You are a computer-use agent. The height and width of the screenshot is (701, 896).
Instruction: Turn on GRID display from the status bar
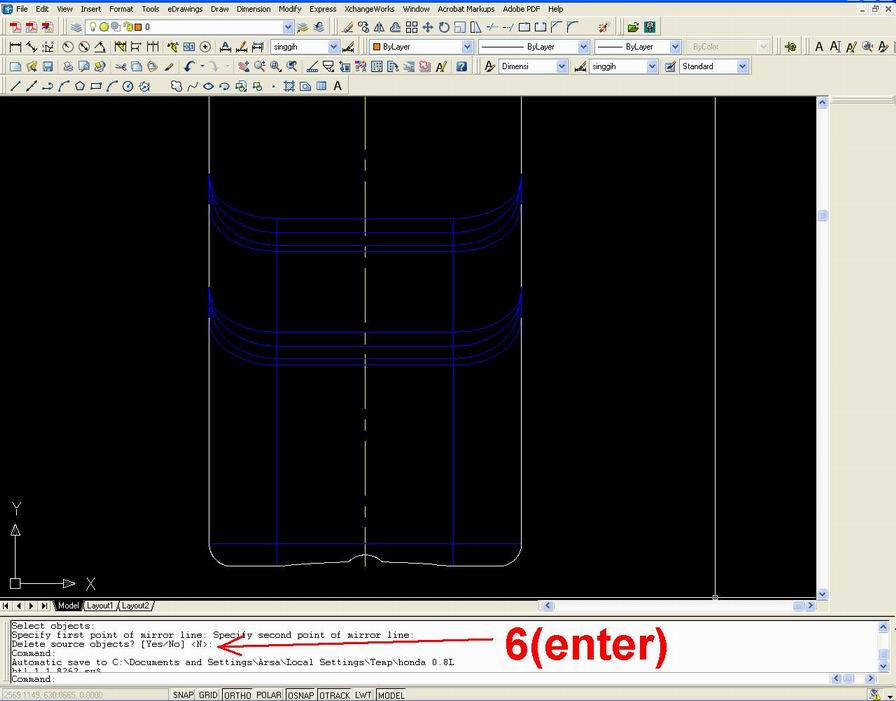207,695
